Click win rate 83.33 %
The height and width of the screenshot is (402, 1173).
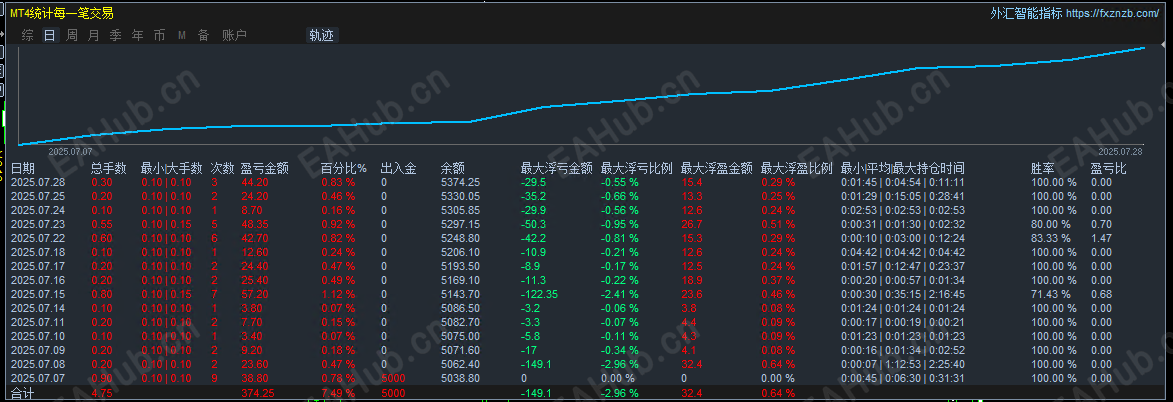coord(1050,238)
